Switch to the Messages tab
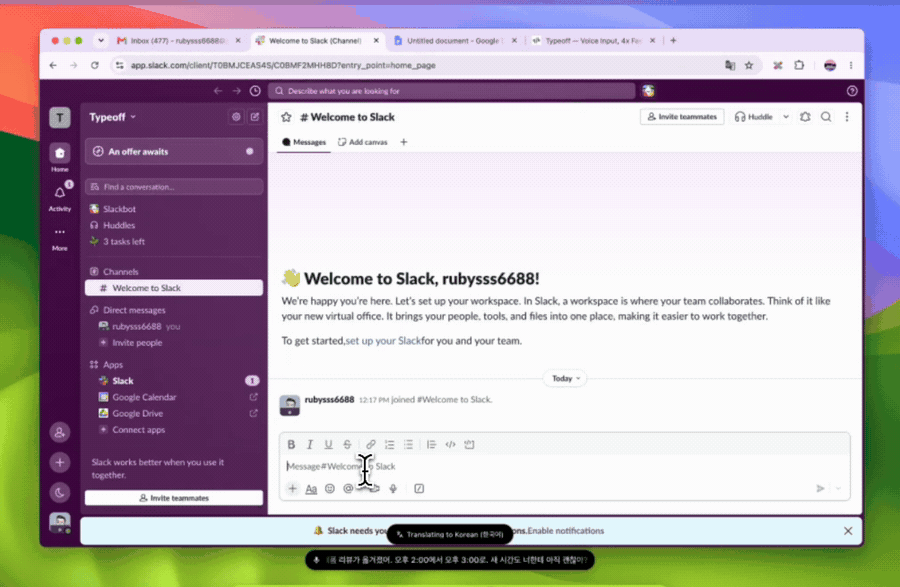 click(x=304, y=142)
